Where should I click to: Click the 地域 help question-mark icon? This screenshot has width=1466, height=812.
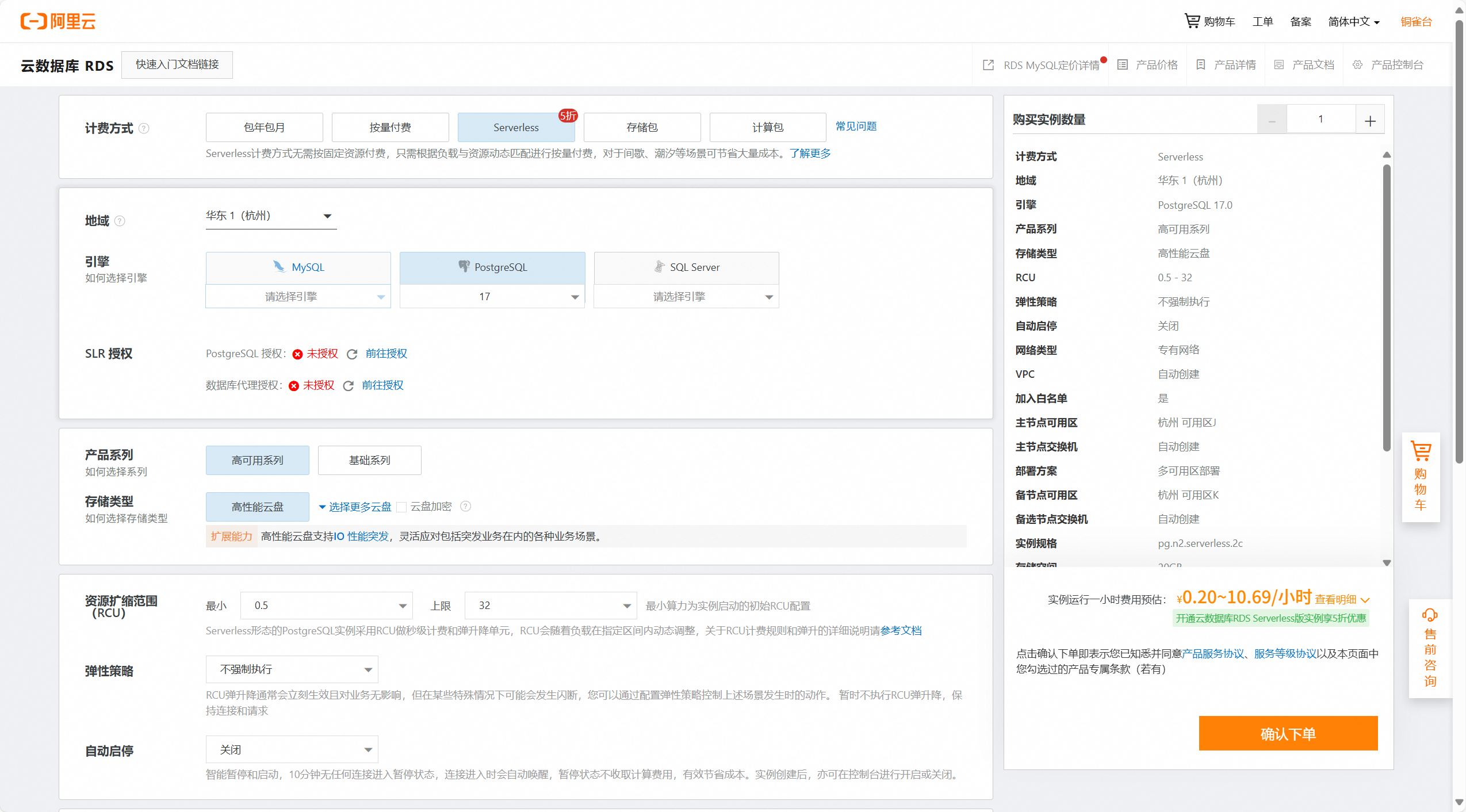(x=120, y=221)
